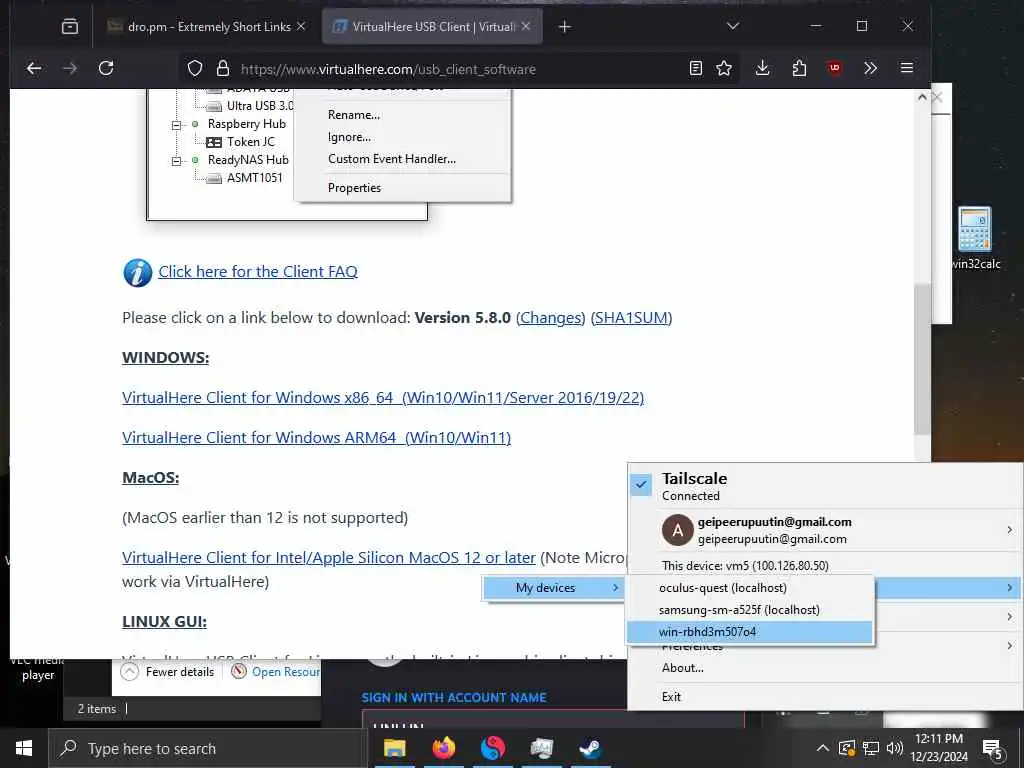This screenshot has height=768, width=1024.
Task: Open My devices submenu item
Action: tap(553, 588)
